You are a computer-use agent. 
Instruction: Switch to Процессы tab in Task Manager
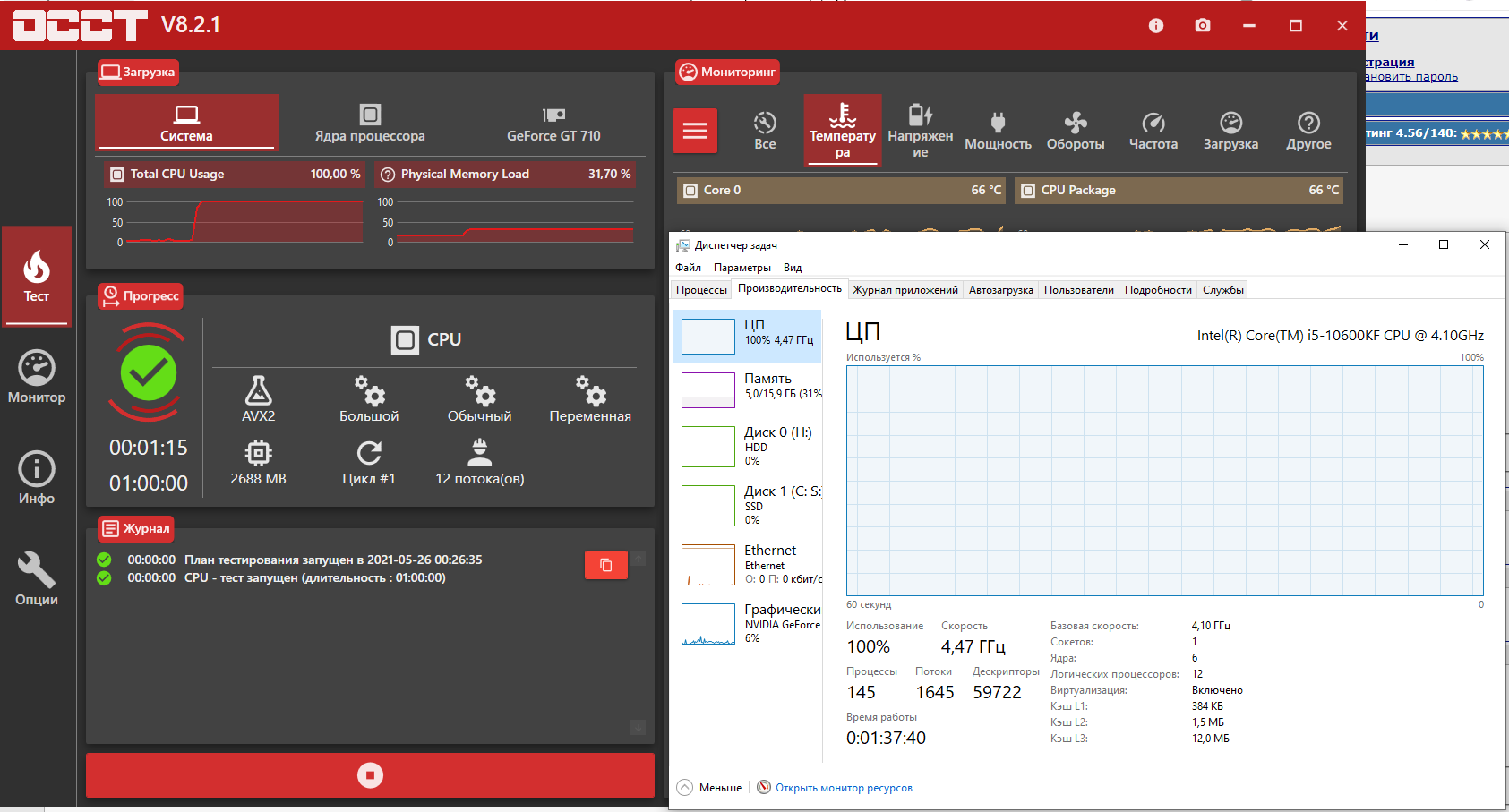click(701, 290)
